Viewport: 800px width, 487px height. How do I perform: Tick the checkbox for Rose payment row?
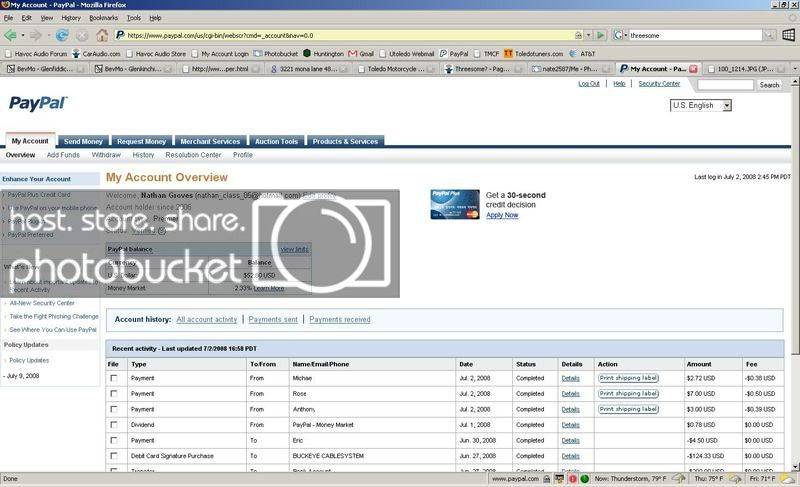(x=113, y=393)
